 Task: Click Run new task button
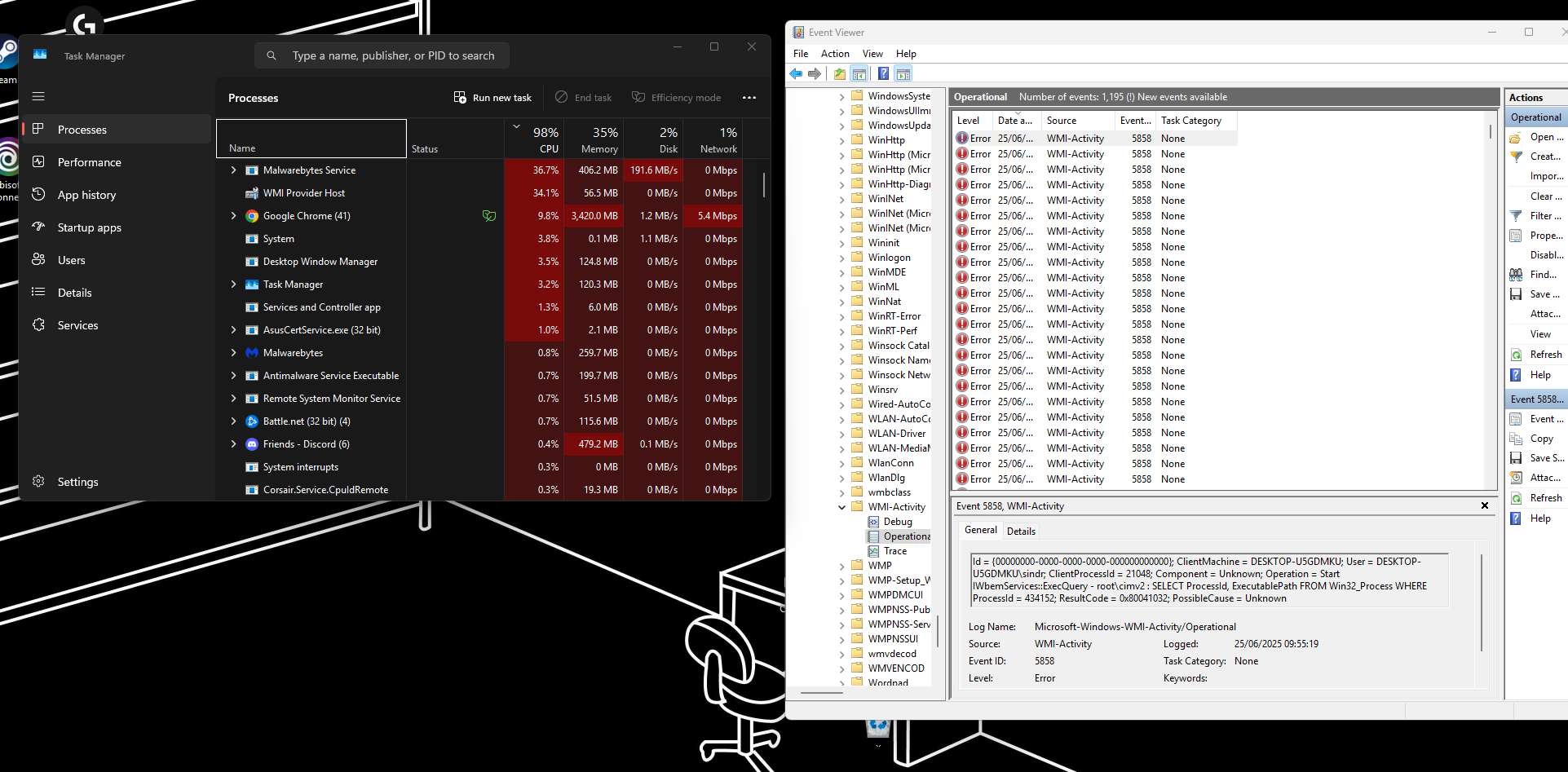tap(492, 98)
